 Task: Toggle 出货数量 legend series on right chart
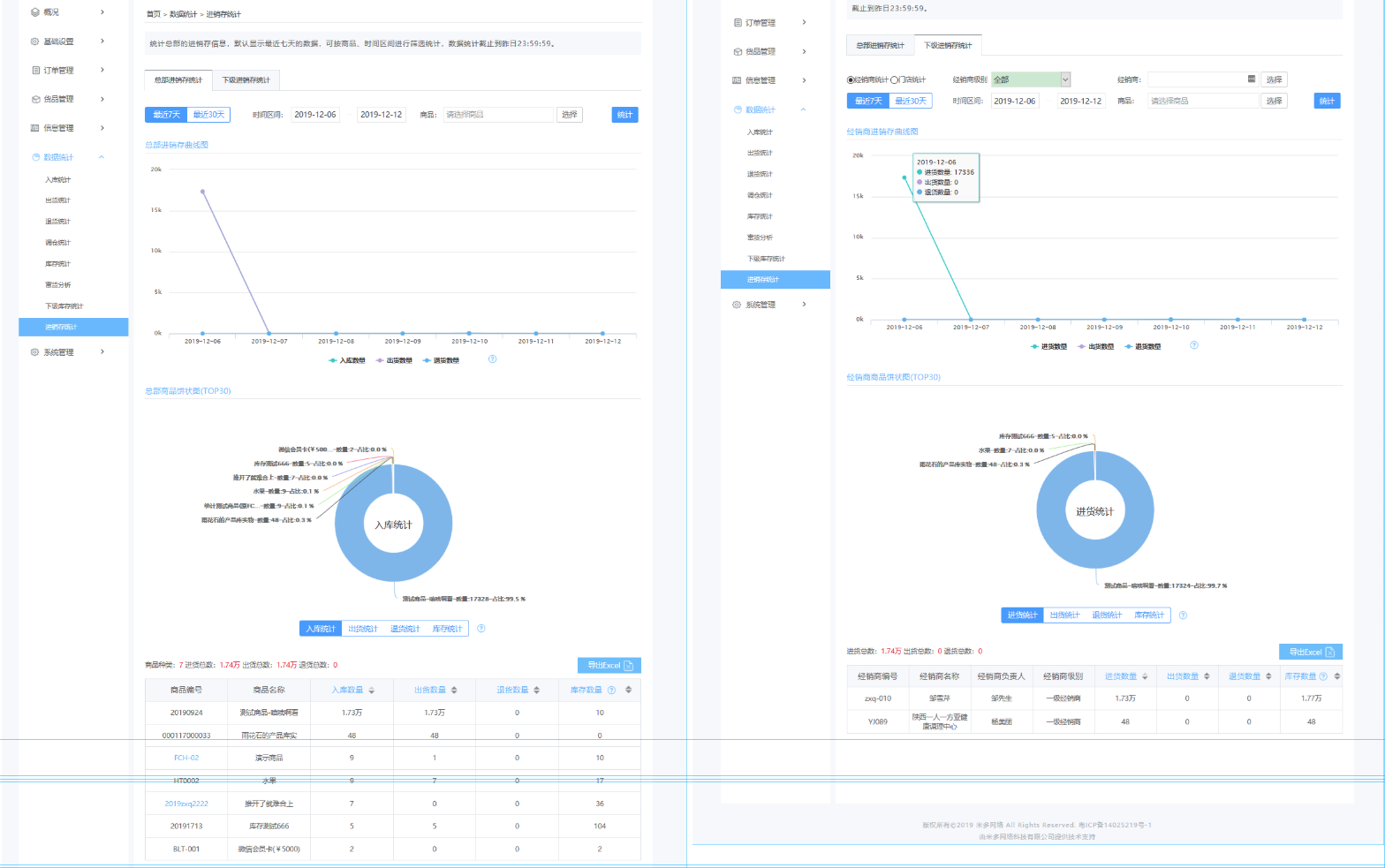pyautogui.click(x=1095, y=346)
